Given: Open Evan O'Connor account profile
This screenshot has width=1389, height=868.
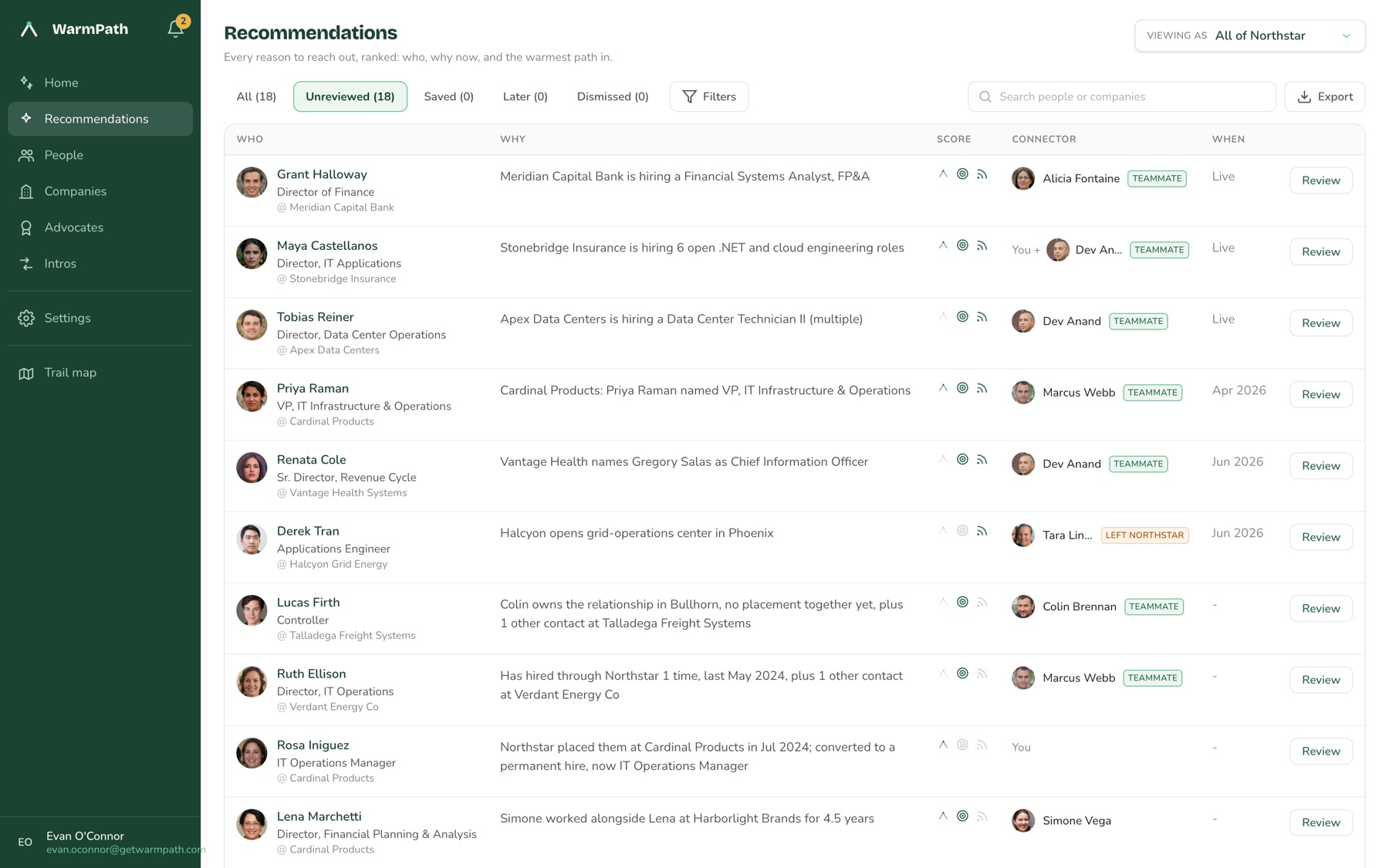Looking at the screenshot, I should coord(100,843).
